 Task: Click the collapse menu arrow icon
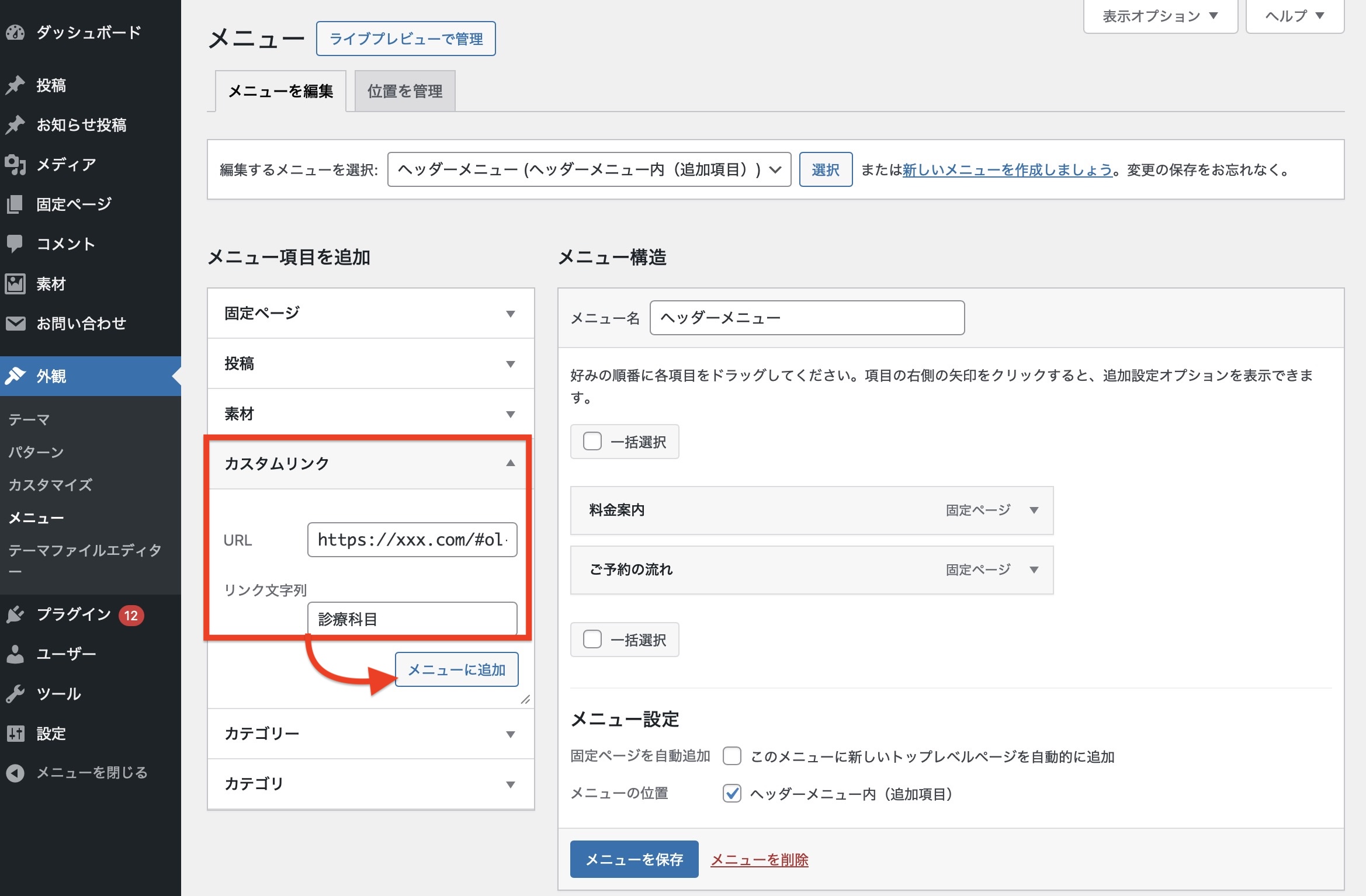[15, 773]
